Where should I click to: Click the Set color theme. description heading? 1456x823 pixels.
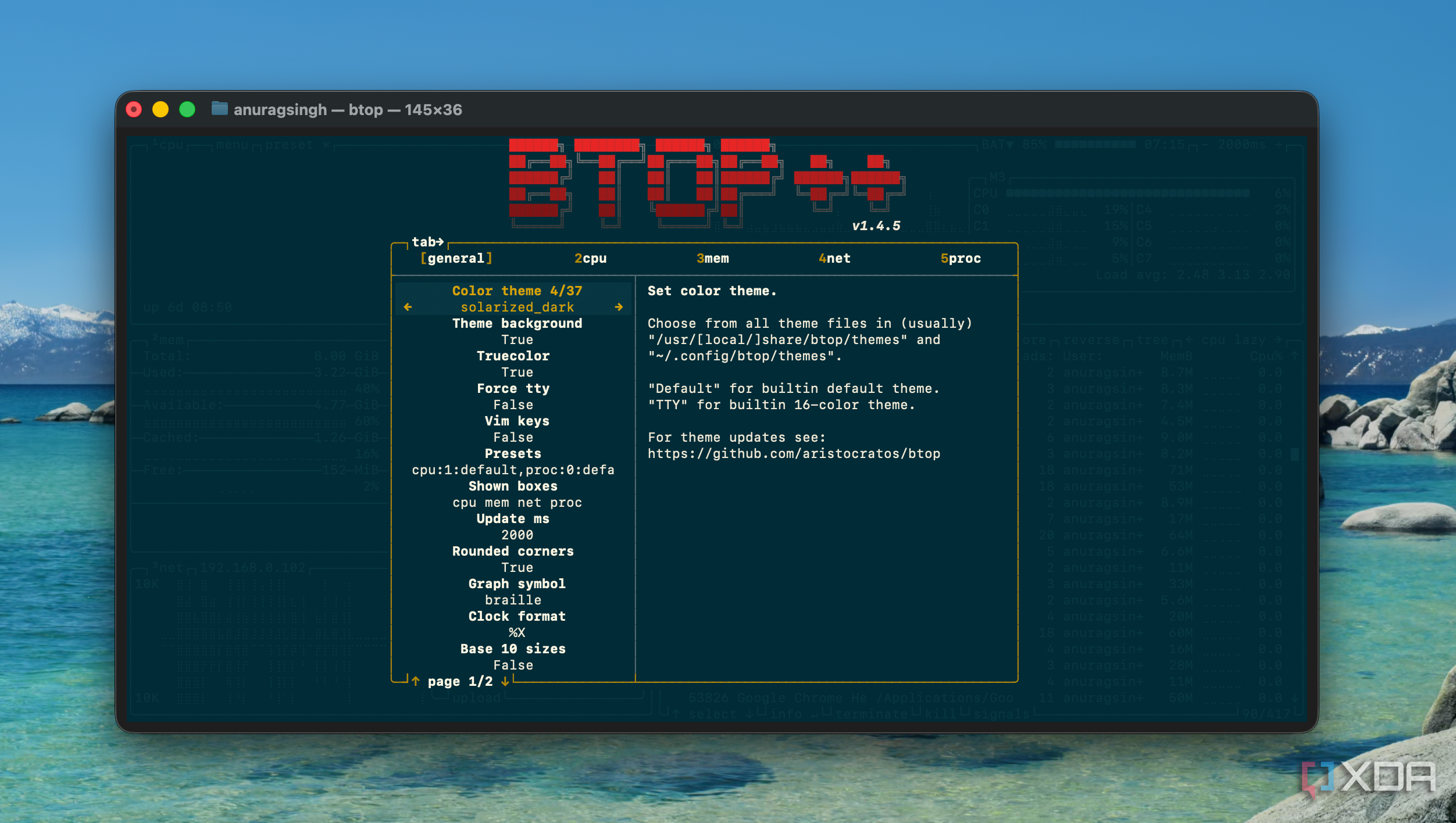click(x=712, y=291)
